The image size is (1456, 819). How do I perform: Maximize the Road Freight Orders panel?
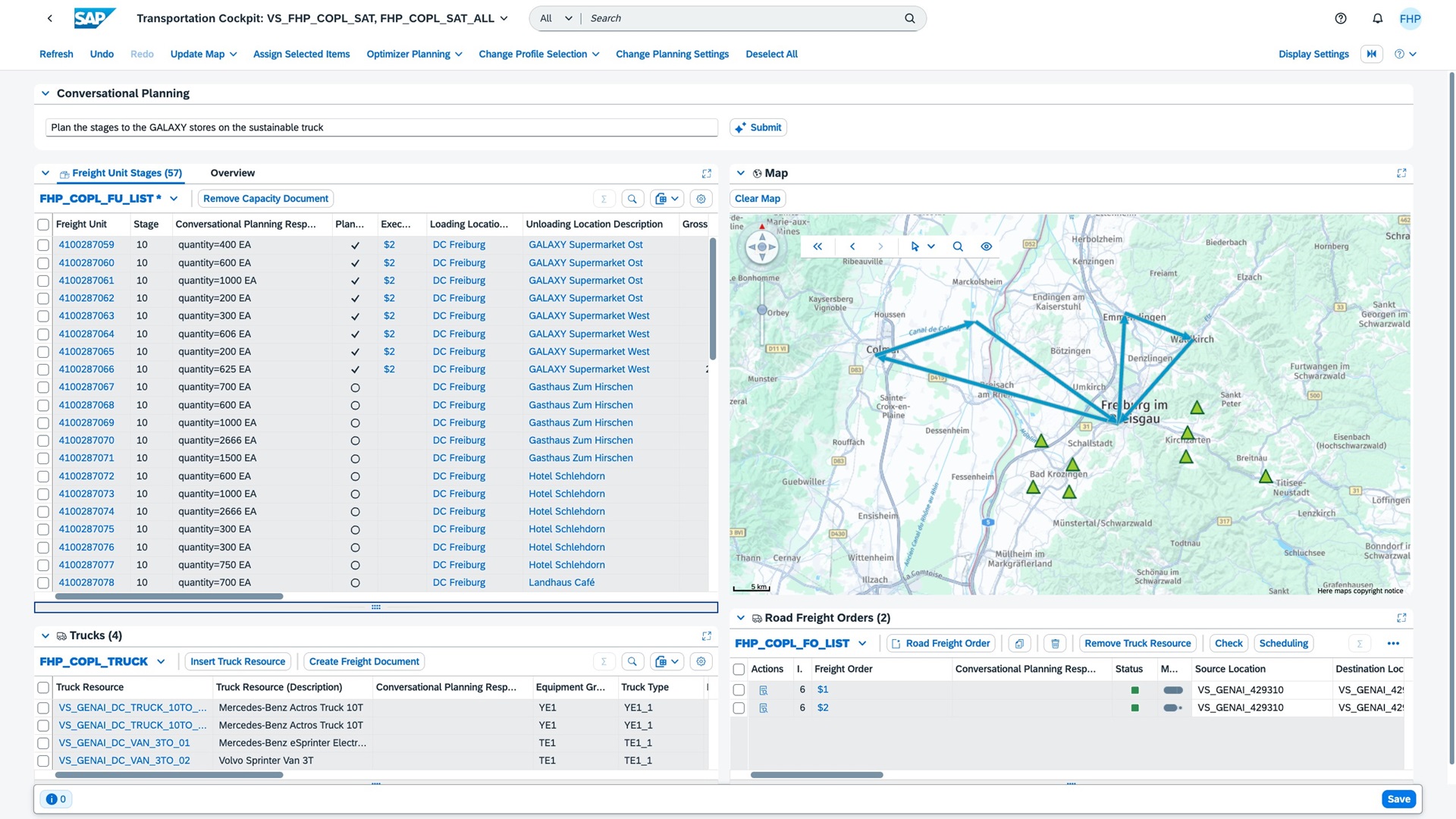click(x=1401, y=618)
